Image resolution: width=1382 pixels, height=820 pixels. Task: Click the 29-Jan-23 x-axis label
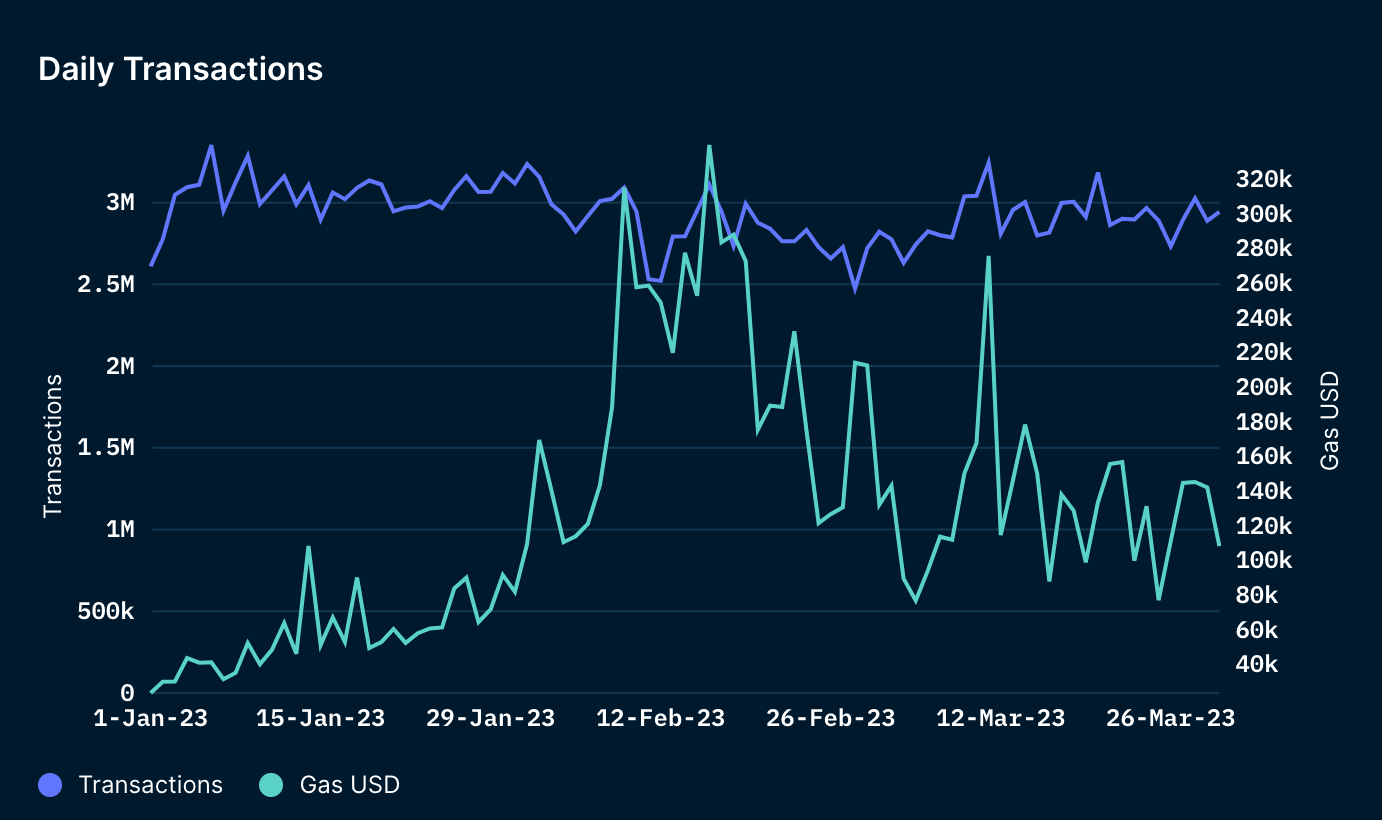point(490,719)
